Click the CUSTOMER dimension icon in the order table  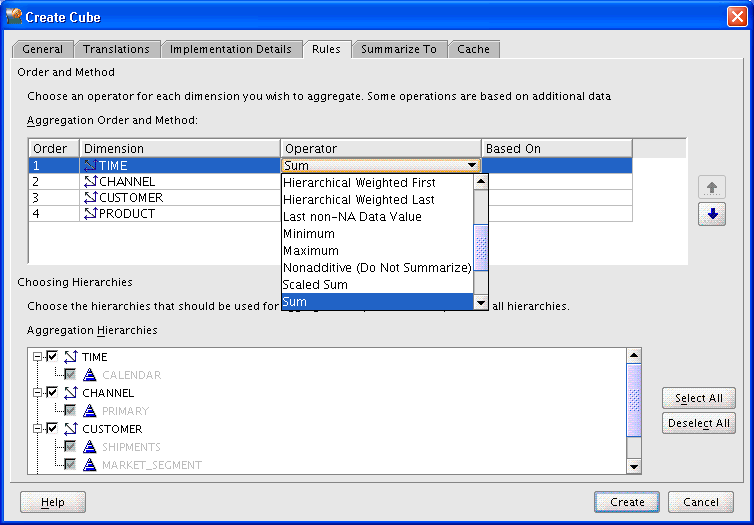pyautogui.click(x=90, y=198)
